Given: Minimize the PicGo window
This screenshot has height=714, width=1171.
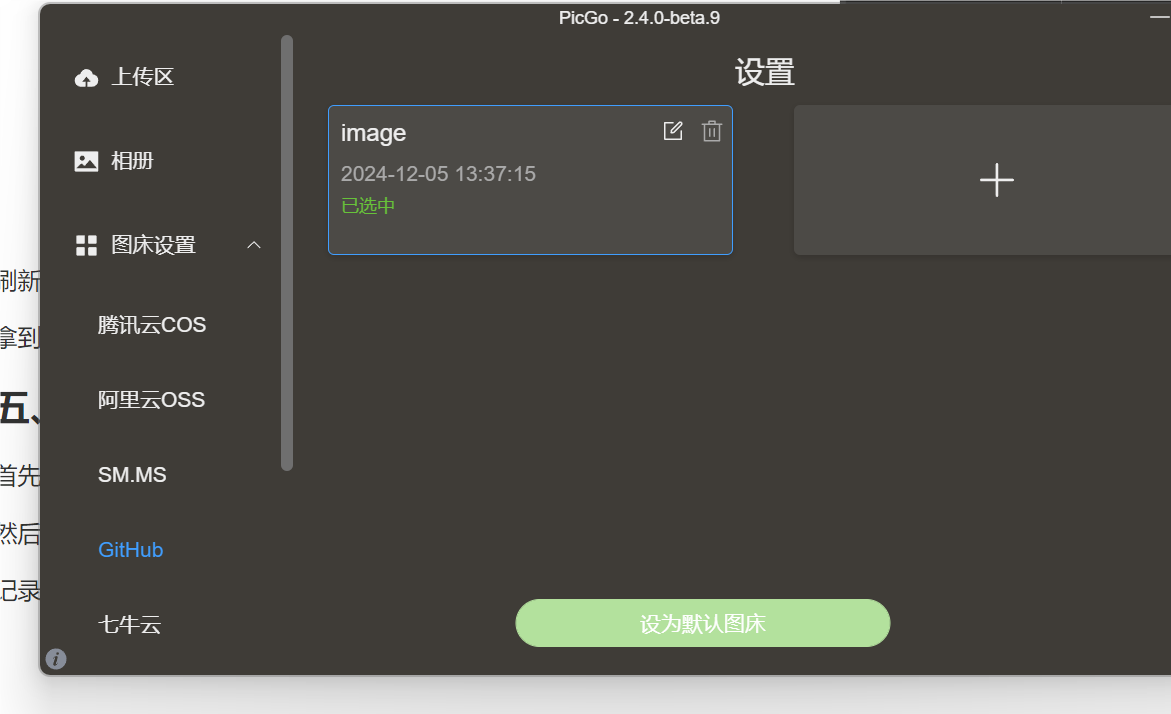Looking at the screenshot, I should pyautogui.click(x=1160, y=17).
